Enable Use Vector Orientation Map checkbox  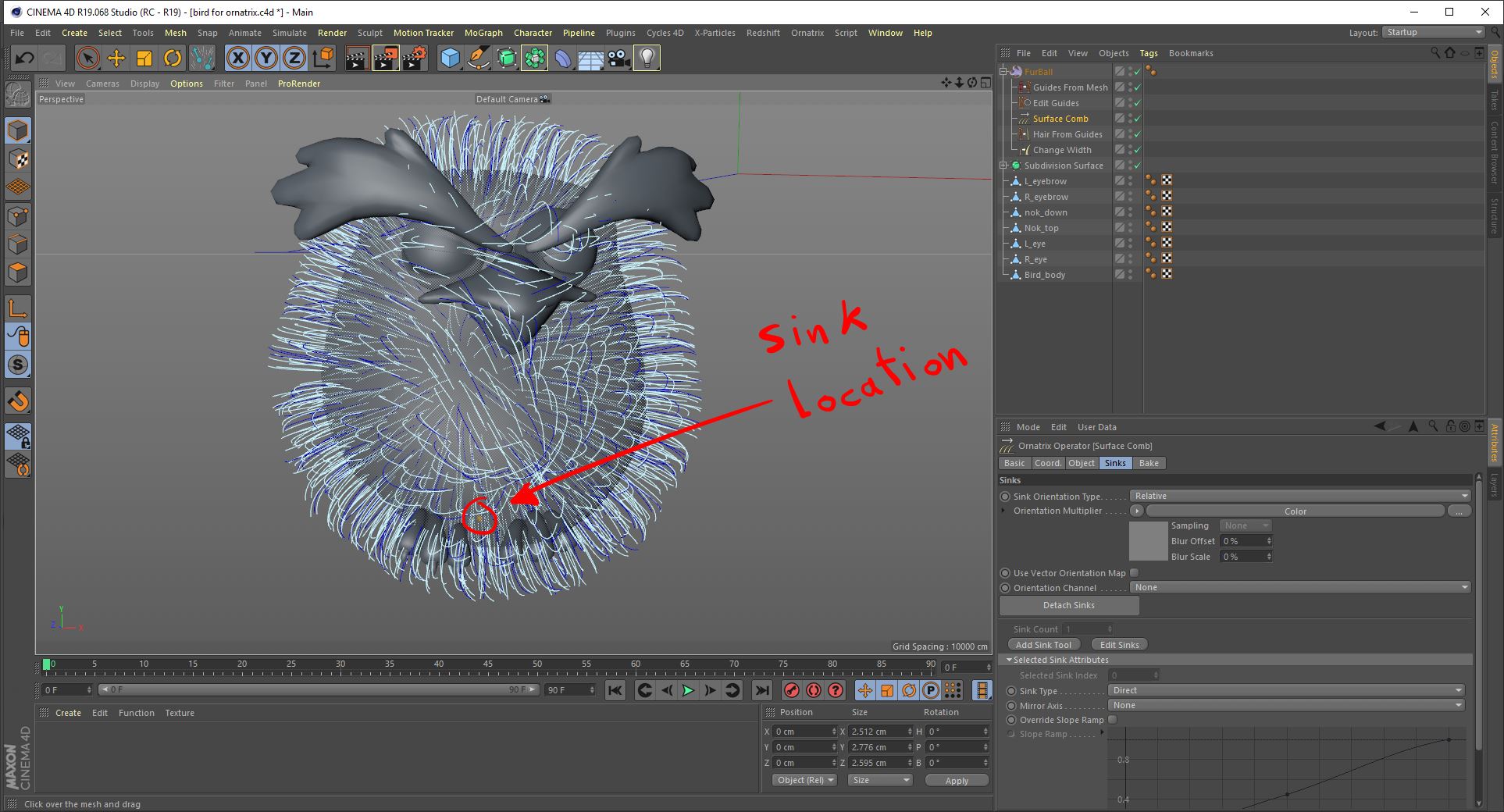pyautogui.click(x=1135, y=573)
